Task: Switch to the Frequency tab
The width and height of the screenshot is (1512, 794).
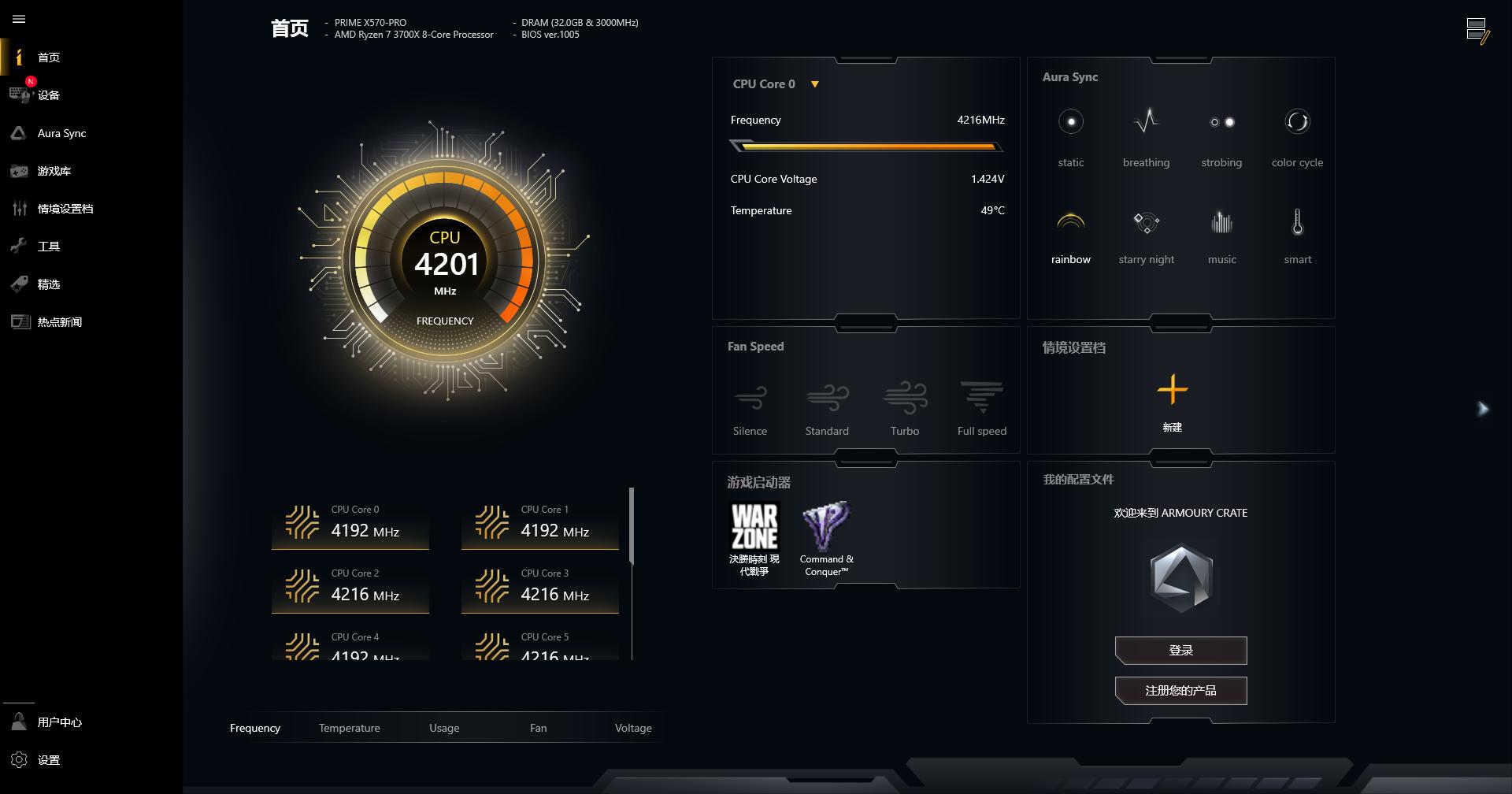Action: 255,728
